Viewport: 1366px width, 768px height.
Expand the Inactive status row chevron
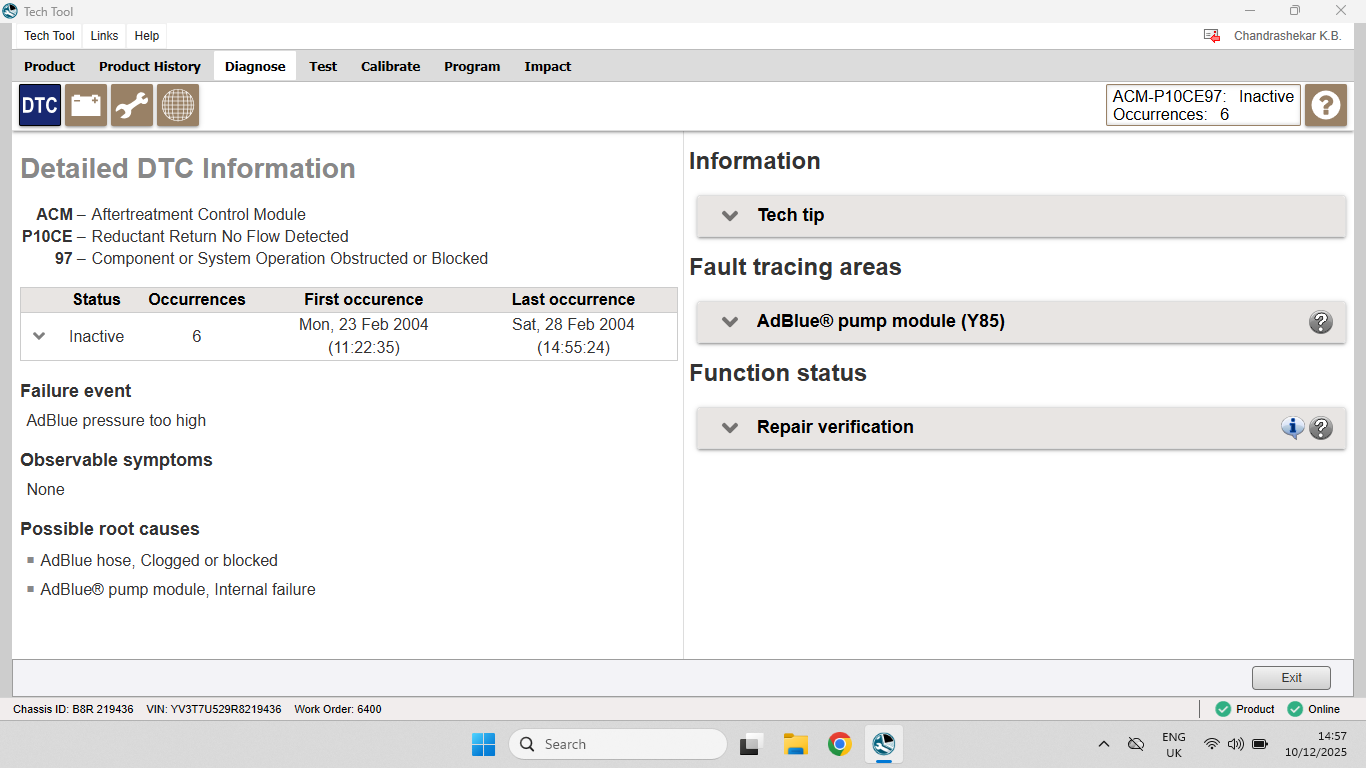click(39, 336)
